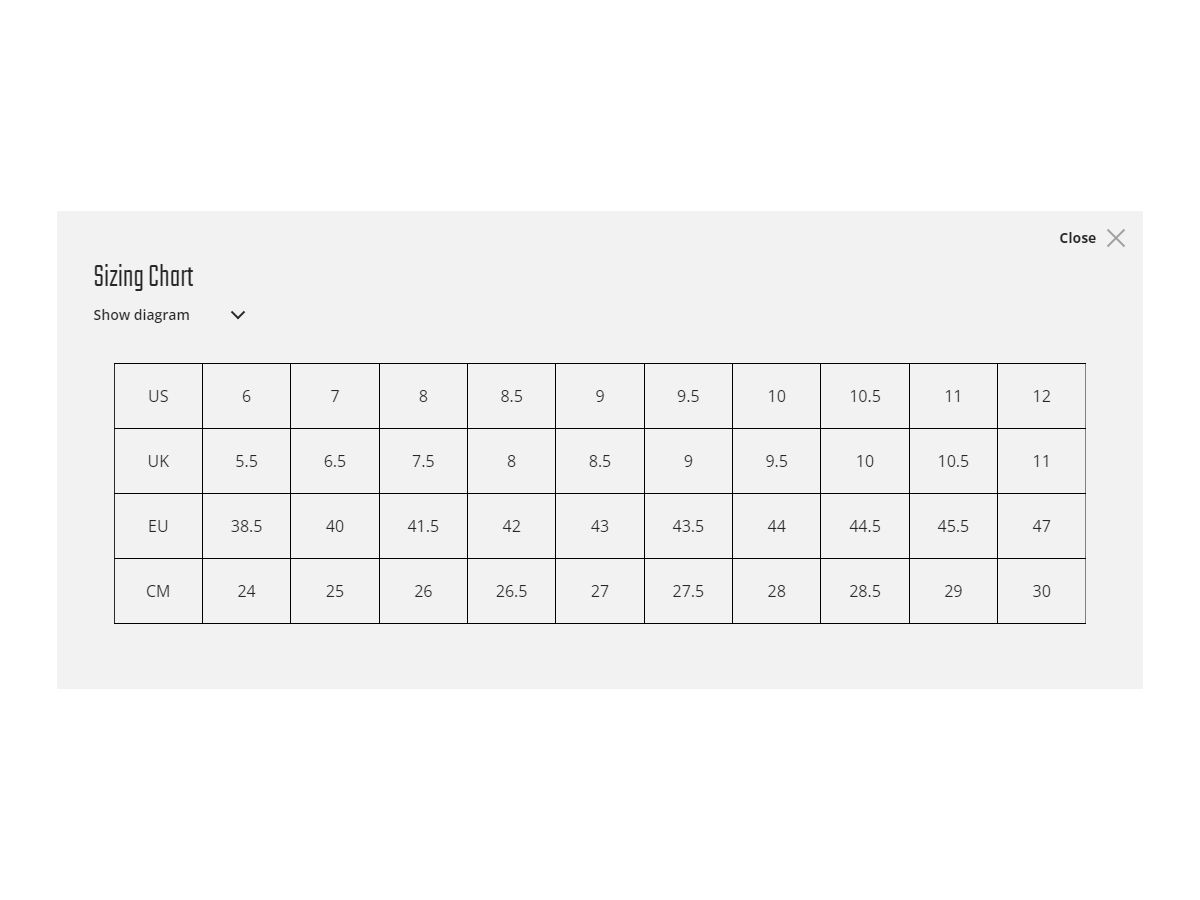Expand the Show diagram chevron
This screenshot has height=900, width=1200.
[238, 315]
